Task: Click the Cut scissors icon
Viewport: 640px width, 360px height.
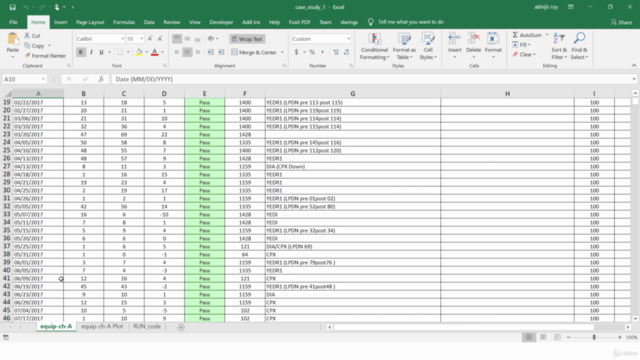Action: (x=27, y=36)
